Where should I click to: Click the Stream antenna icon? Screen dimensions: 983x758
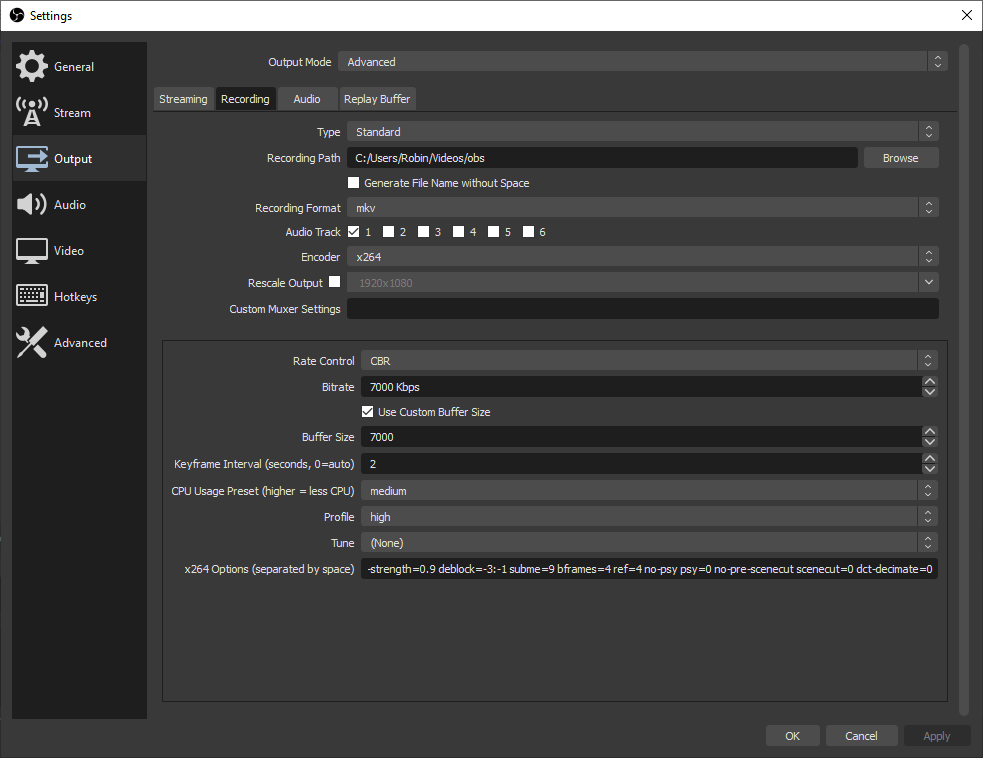[31, 112]
